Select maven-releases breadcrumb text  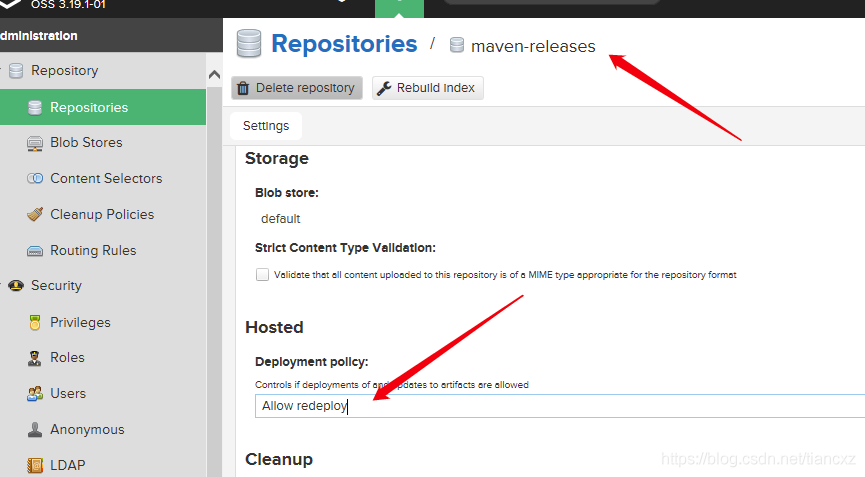click(533, 46)
